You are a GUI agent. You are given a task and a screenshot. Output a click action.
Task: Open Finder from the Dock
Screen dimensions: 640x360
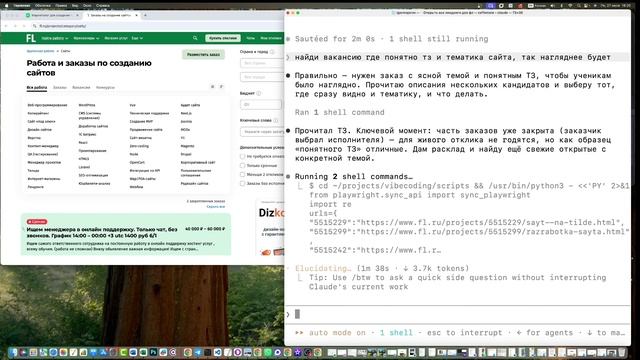(x=14, y=352)
